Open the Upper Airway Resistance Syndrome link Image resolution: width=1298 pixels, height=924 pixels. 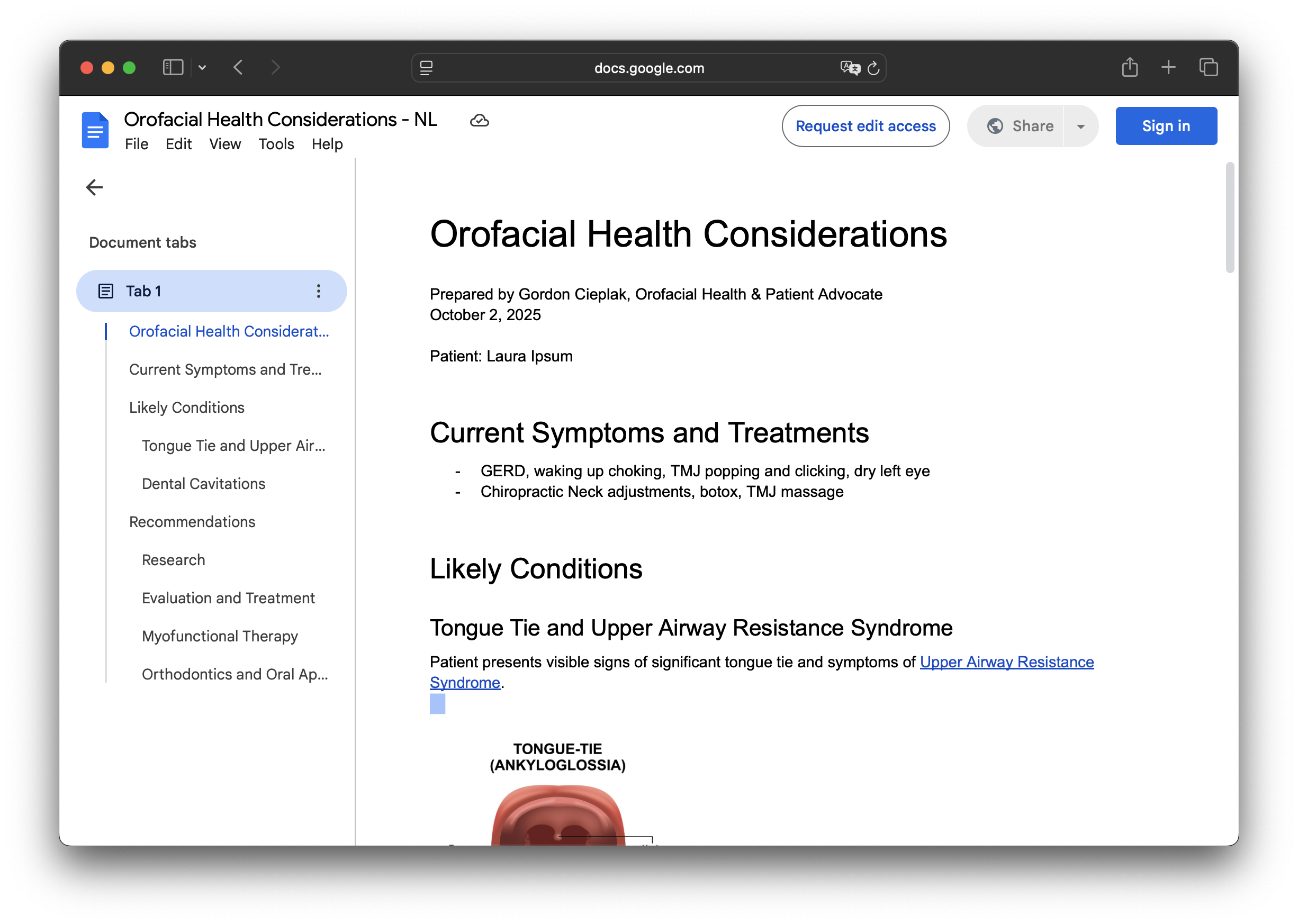pos(1006,662)
